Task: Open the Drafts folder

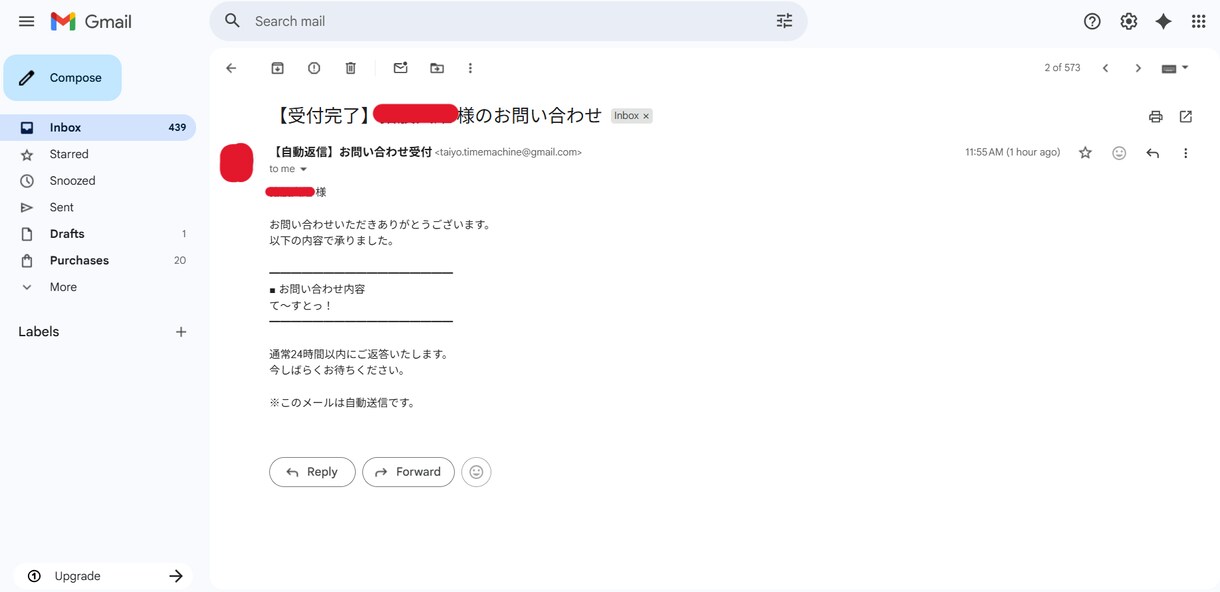Action: tap(99, 234)
